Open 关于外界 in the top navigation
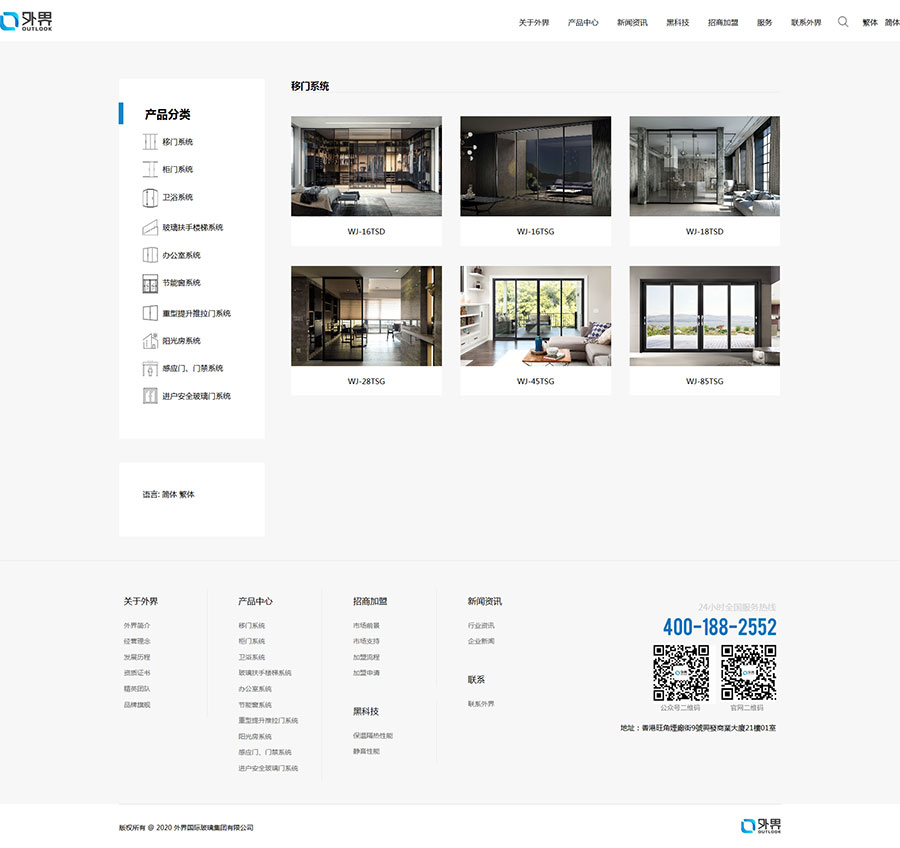This screenshot has width=900, height=848. (534, 22)
